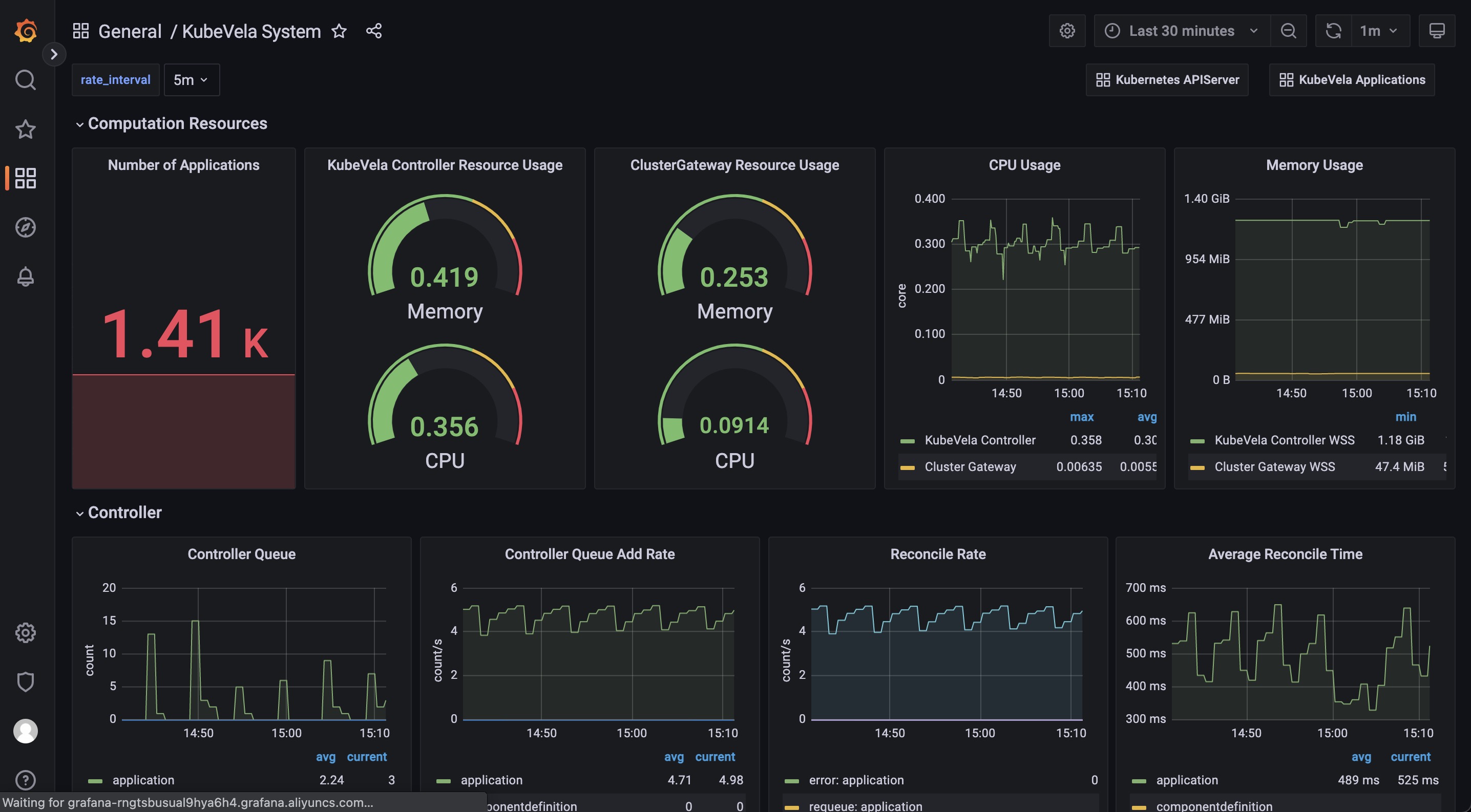Open the Controller Queue panel title menu
Viewport: 1471px width, 812px height.
click(x=242, y=554)
